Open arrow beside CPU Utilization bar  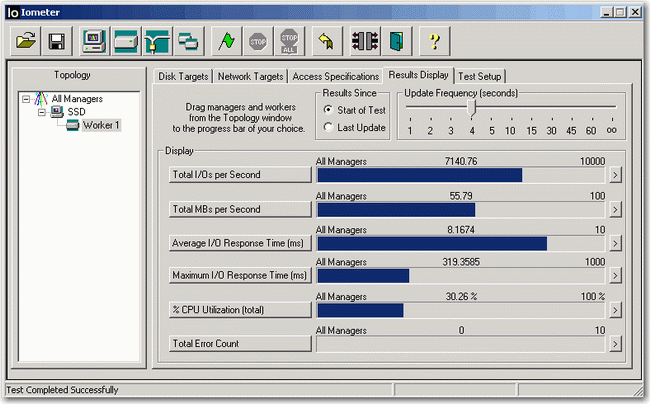coord(615,310)
